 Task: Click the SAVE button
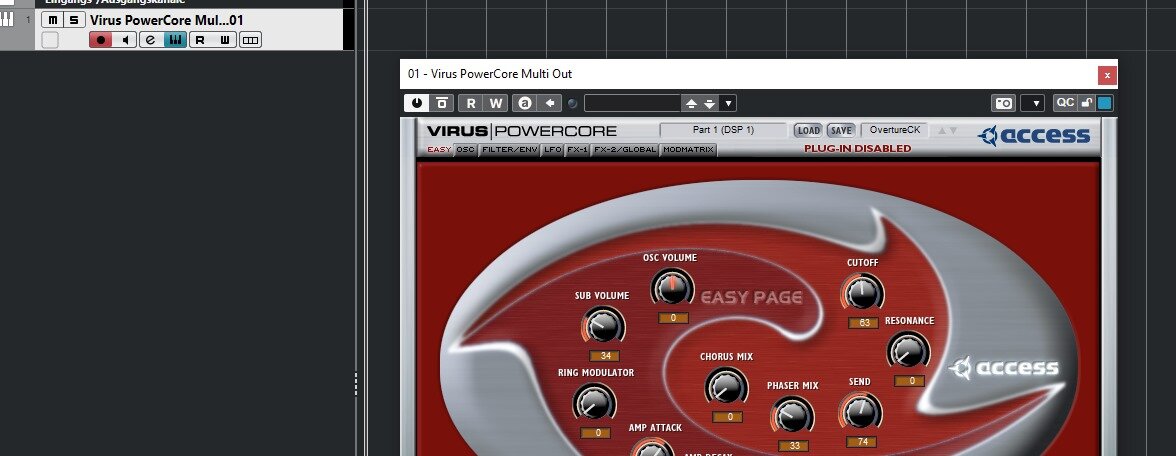842,130
